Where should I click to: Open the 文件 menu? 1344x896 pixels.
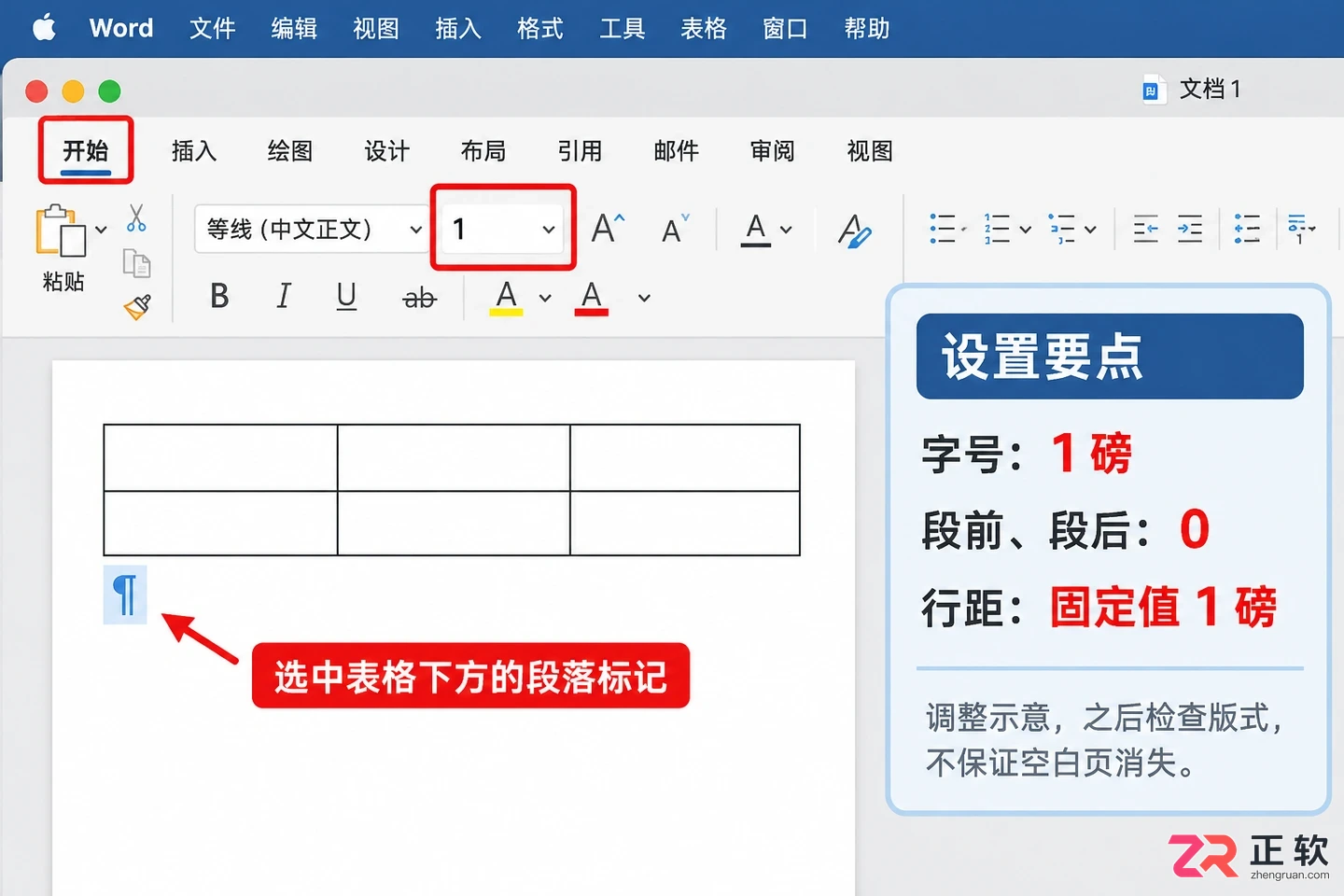(x=213, y=28)
